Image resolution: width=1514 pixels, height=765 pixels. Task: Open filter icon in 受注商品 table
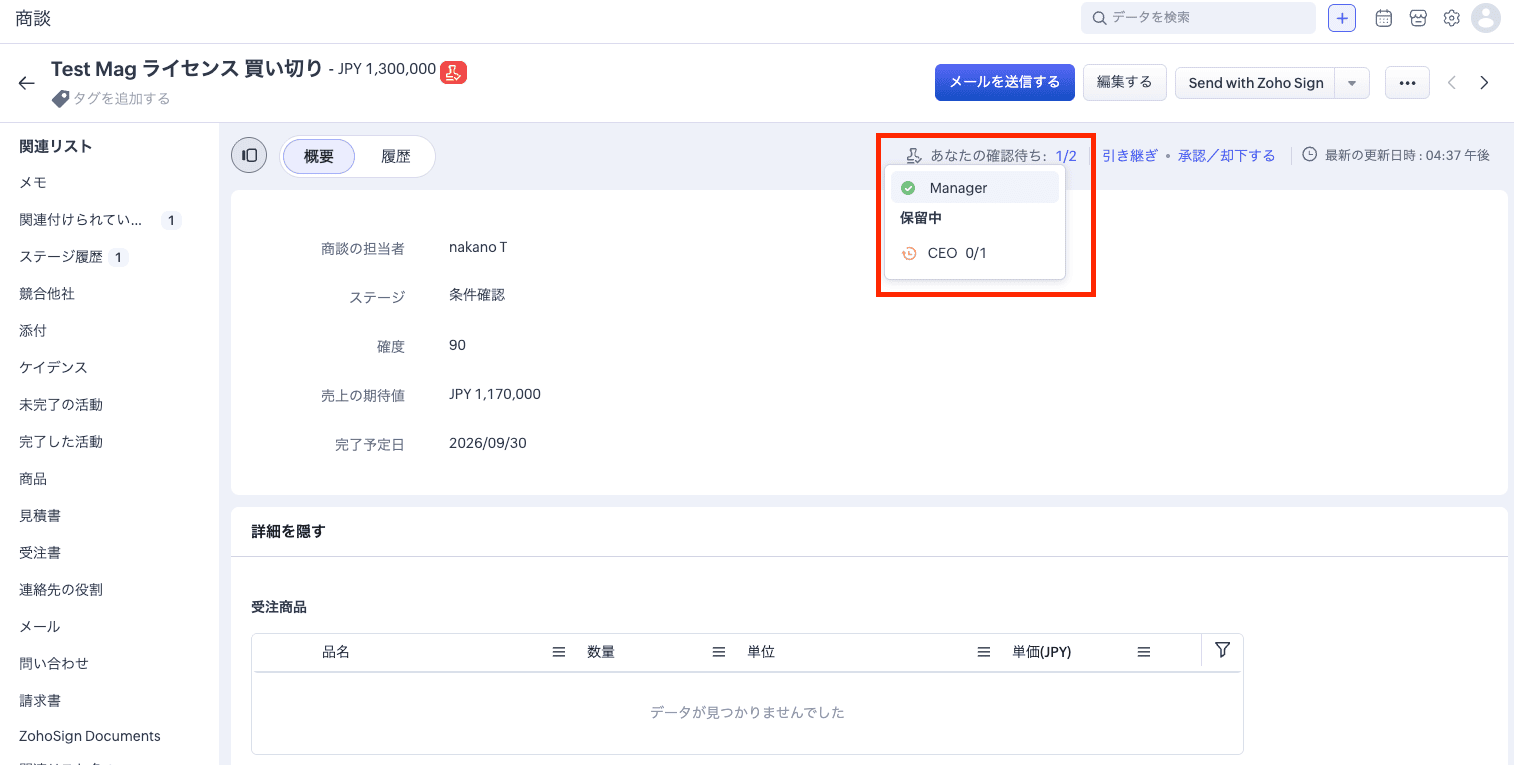coord(1222,650)
